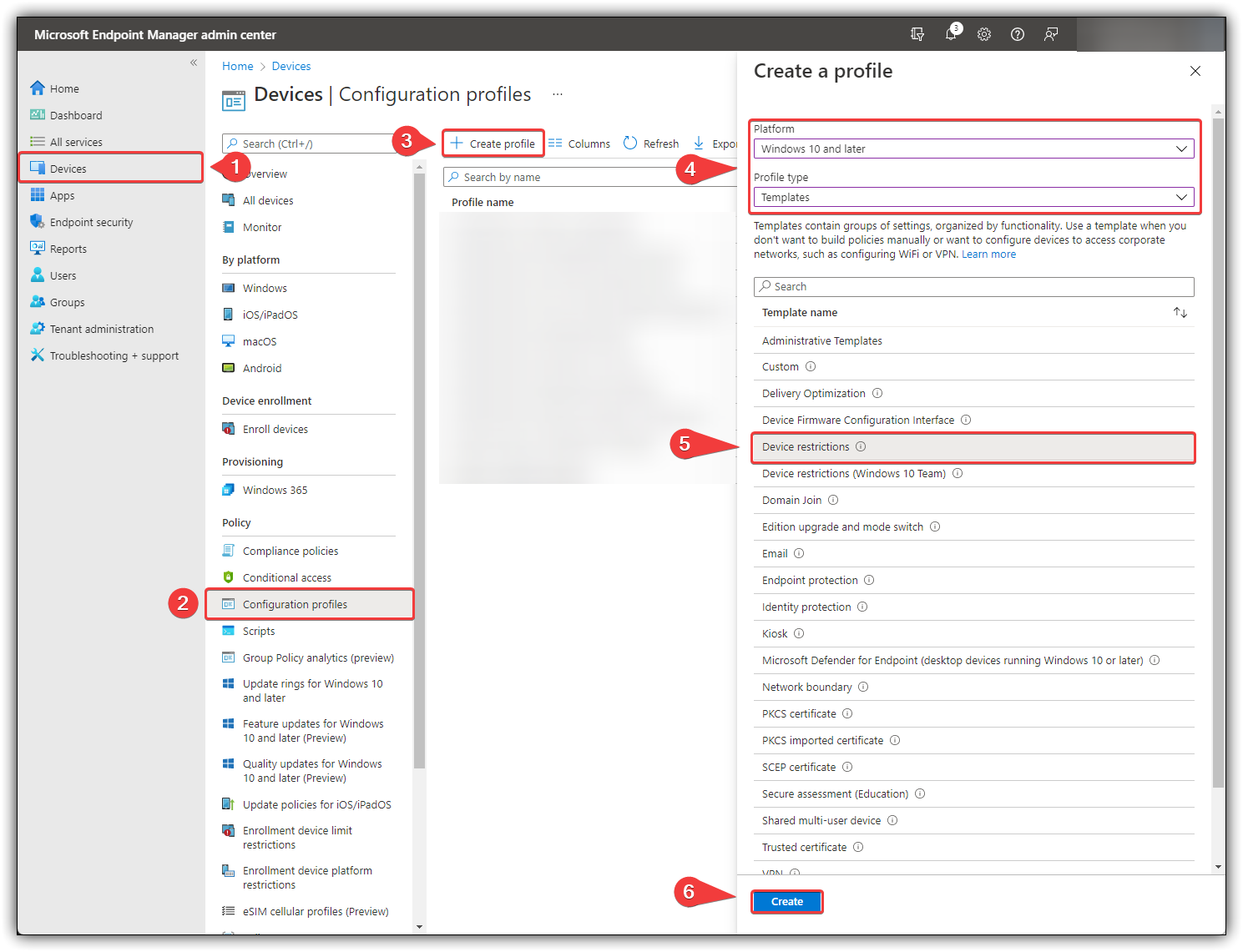Click the help question mark icon
The width and height of the screenshot is (1243, 952).
click(1018, 34)
